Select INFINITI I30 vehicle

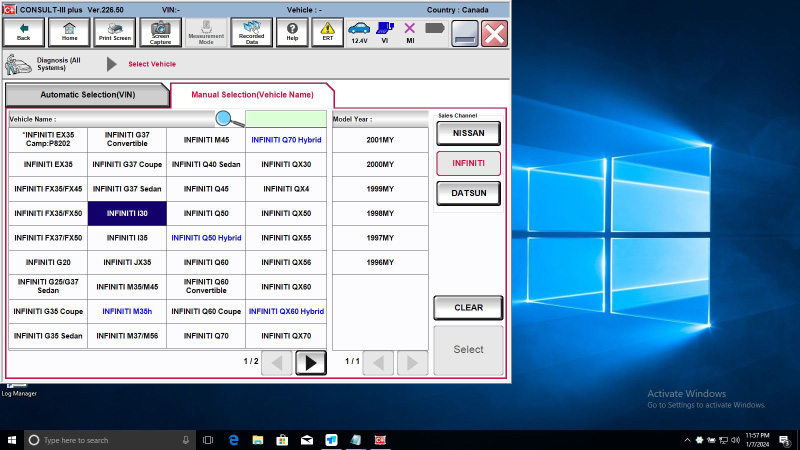coord(127,213)
